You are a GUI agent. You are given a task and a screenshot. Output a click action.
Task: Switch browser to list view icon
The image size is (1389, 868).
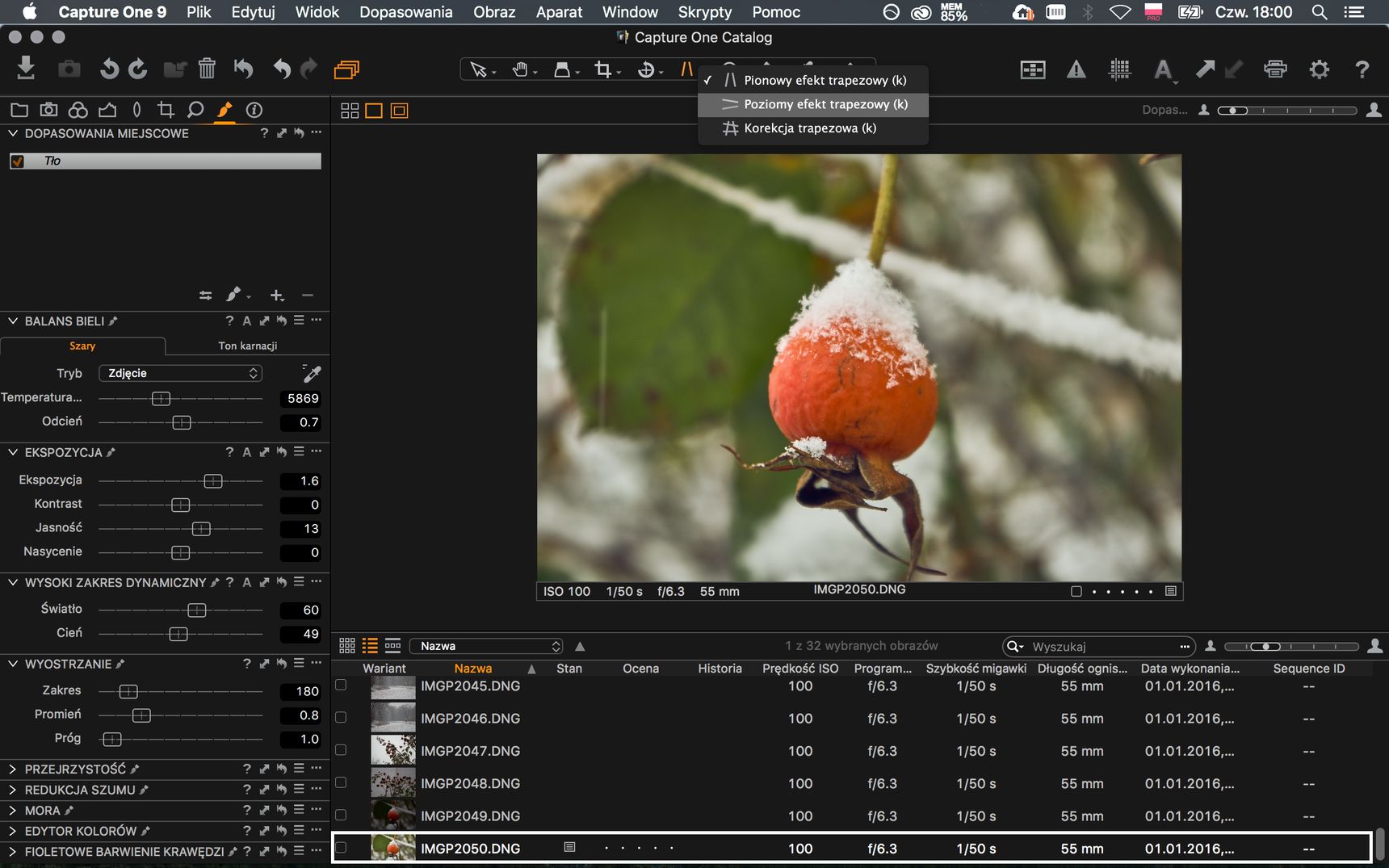[370, 646]
